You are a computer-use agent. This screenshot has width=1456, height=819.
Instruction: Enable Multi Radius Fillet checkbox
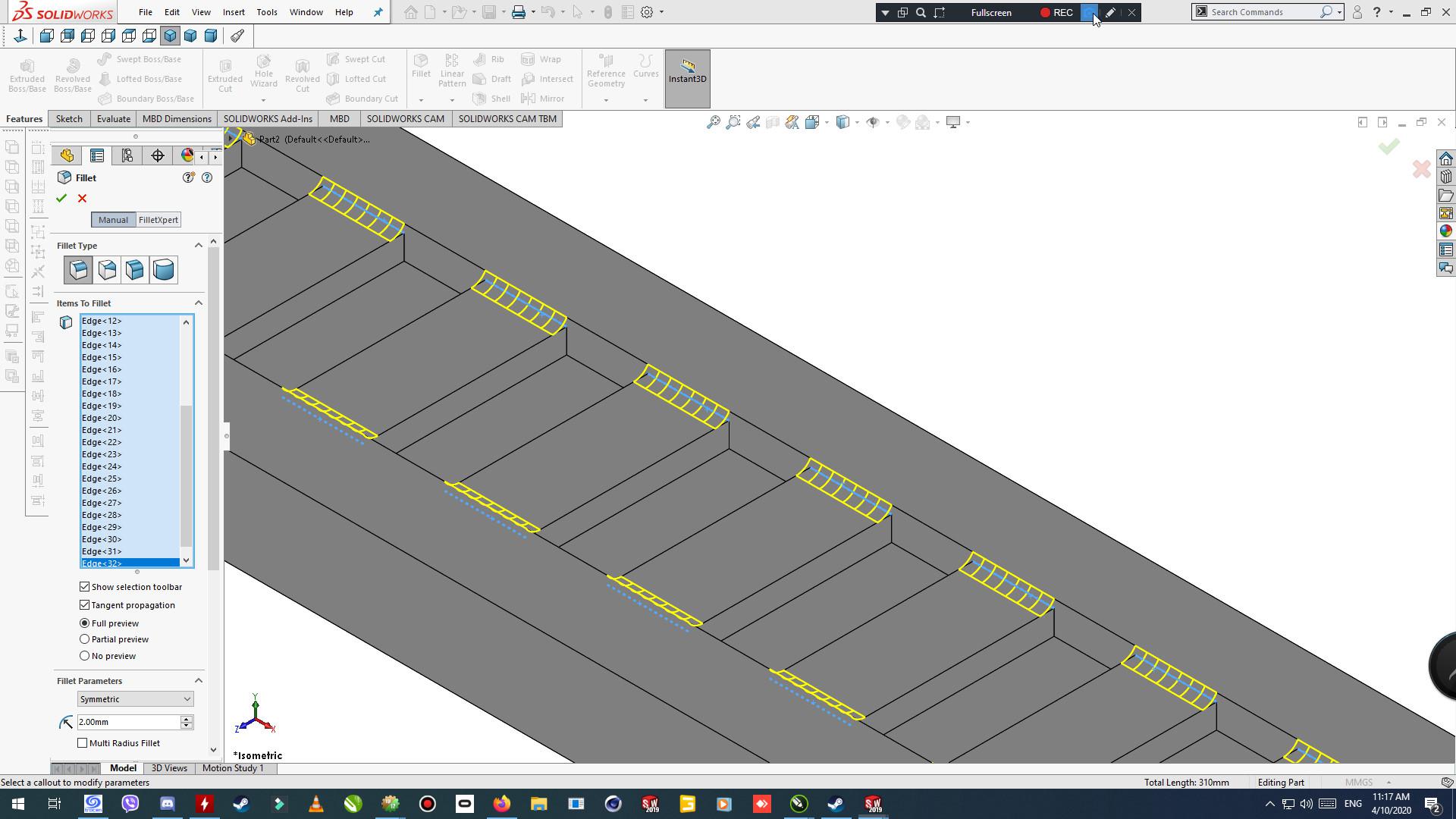click(83, 743)
